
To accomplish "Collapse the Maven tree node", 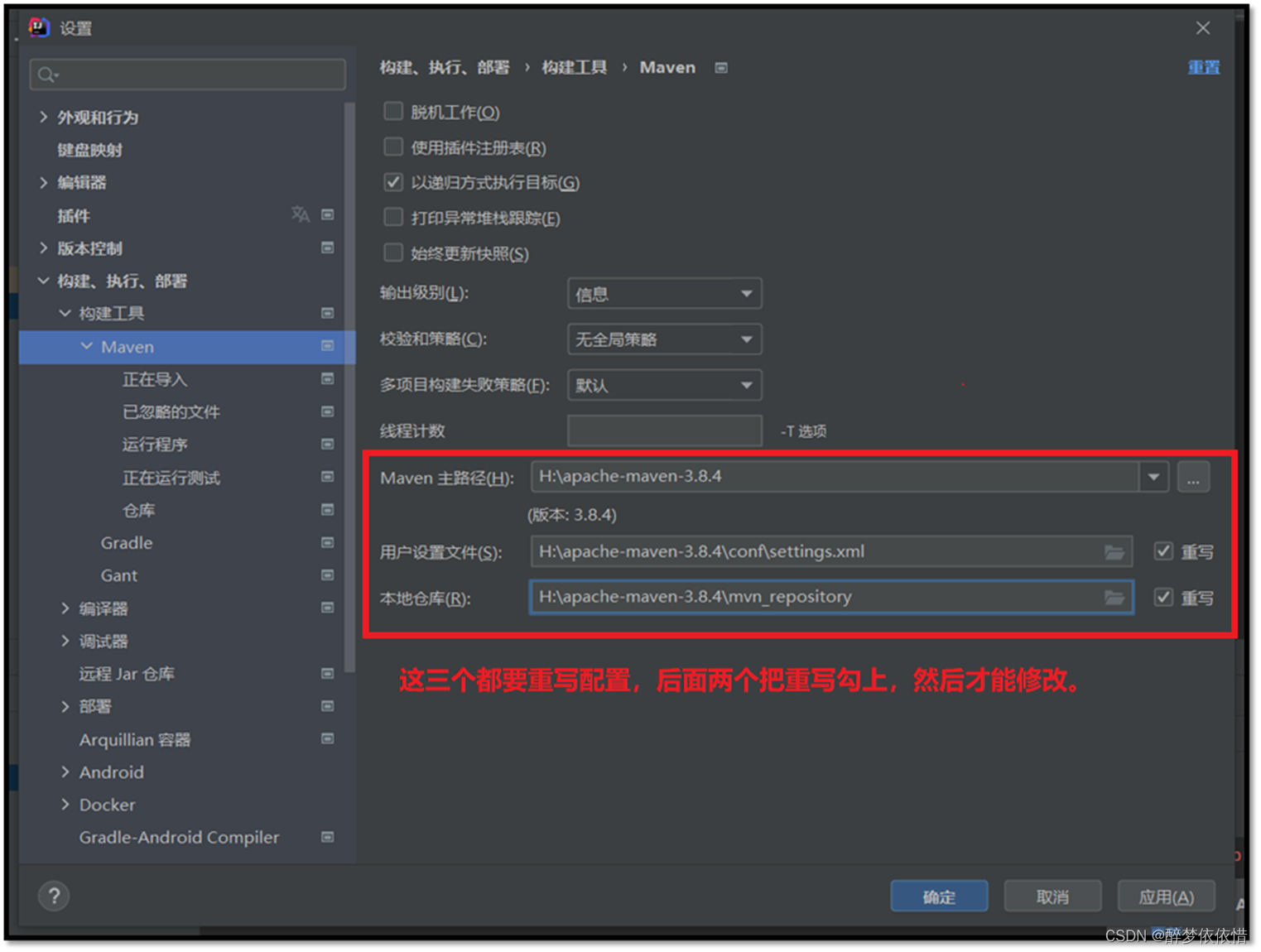I will click(x=86, y=346).
